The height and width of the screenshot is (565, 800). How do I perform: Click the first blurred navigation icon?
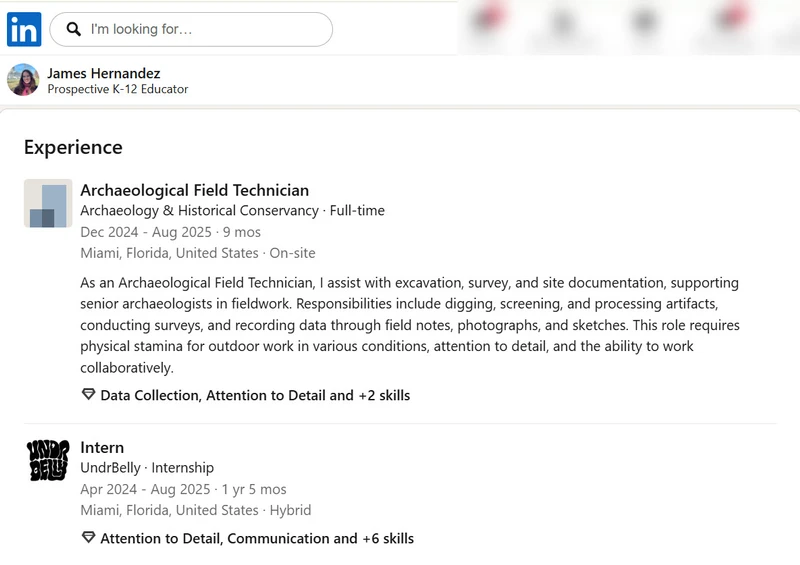point(488,20)
